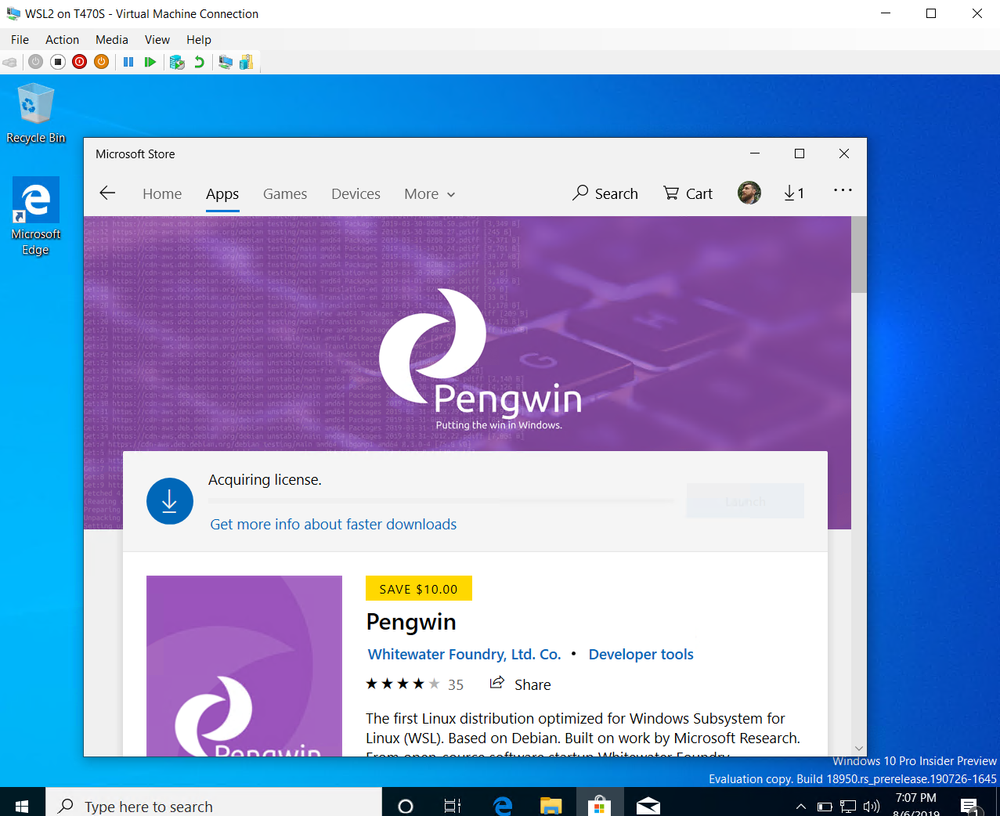Visit Whitewater Foundry publisher page

click(x=463, y=654)
